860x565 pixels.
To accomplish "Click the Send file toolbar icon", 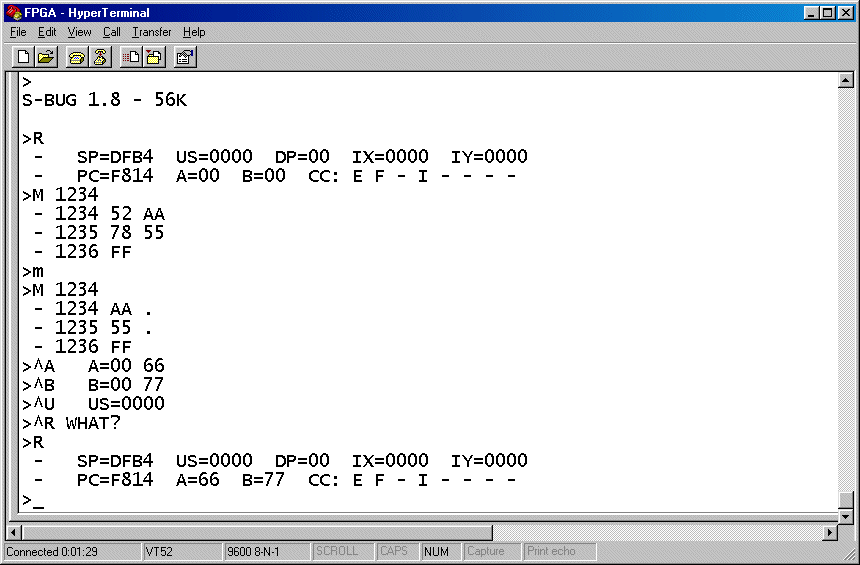I will click(x=131, y=57).
